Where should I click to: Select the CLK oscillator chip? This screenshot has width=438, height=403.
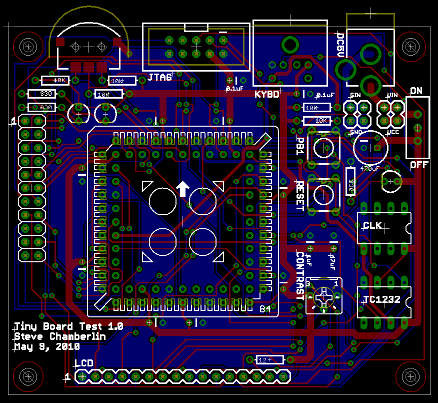coord(384,228)
